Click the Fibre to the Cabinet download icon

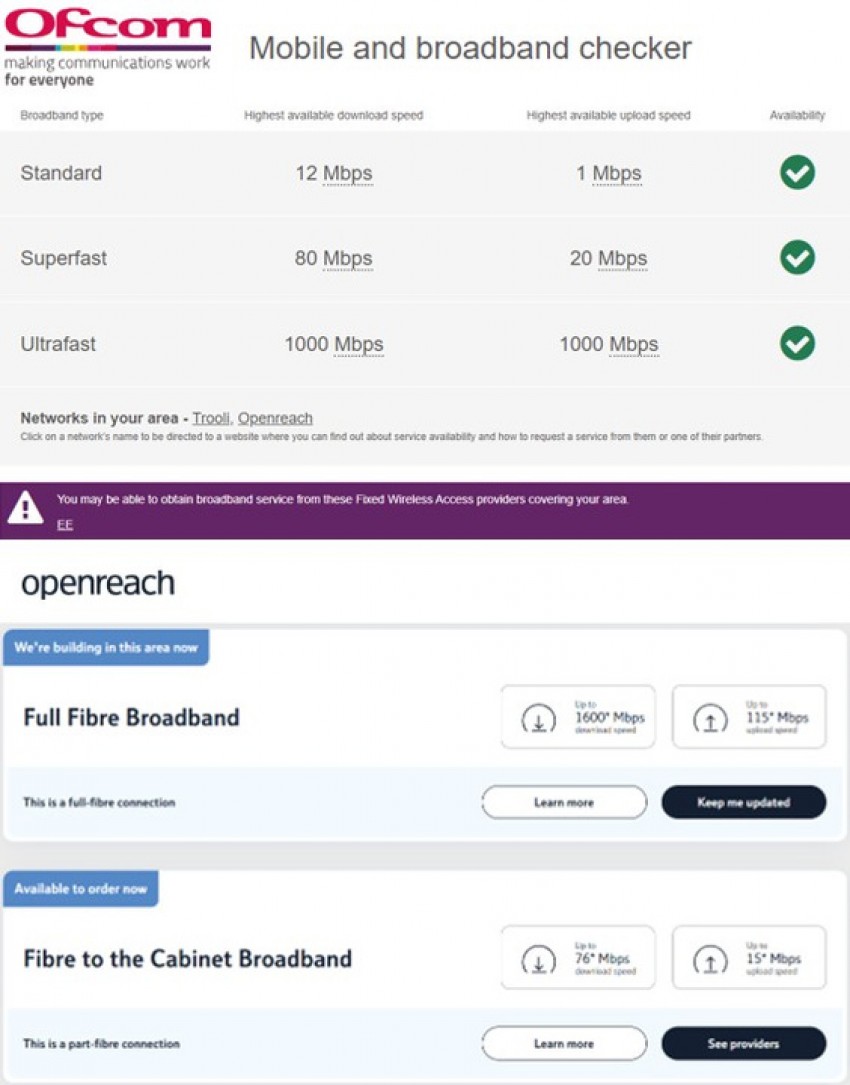pos(538,959)
